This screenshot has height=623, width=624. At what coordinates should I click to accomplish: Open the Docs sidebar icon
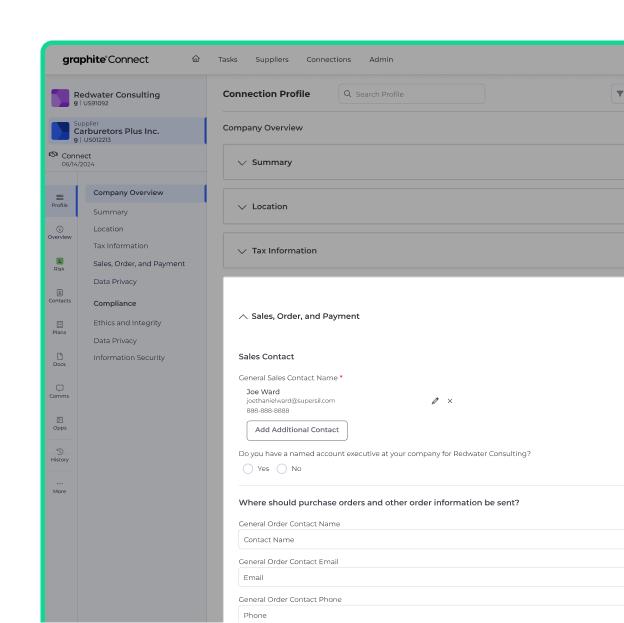click(x=60, y=359)
